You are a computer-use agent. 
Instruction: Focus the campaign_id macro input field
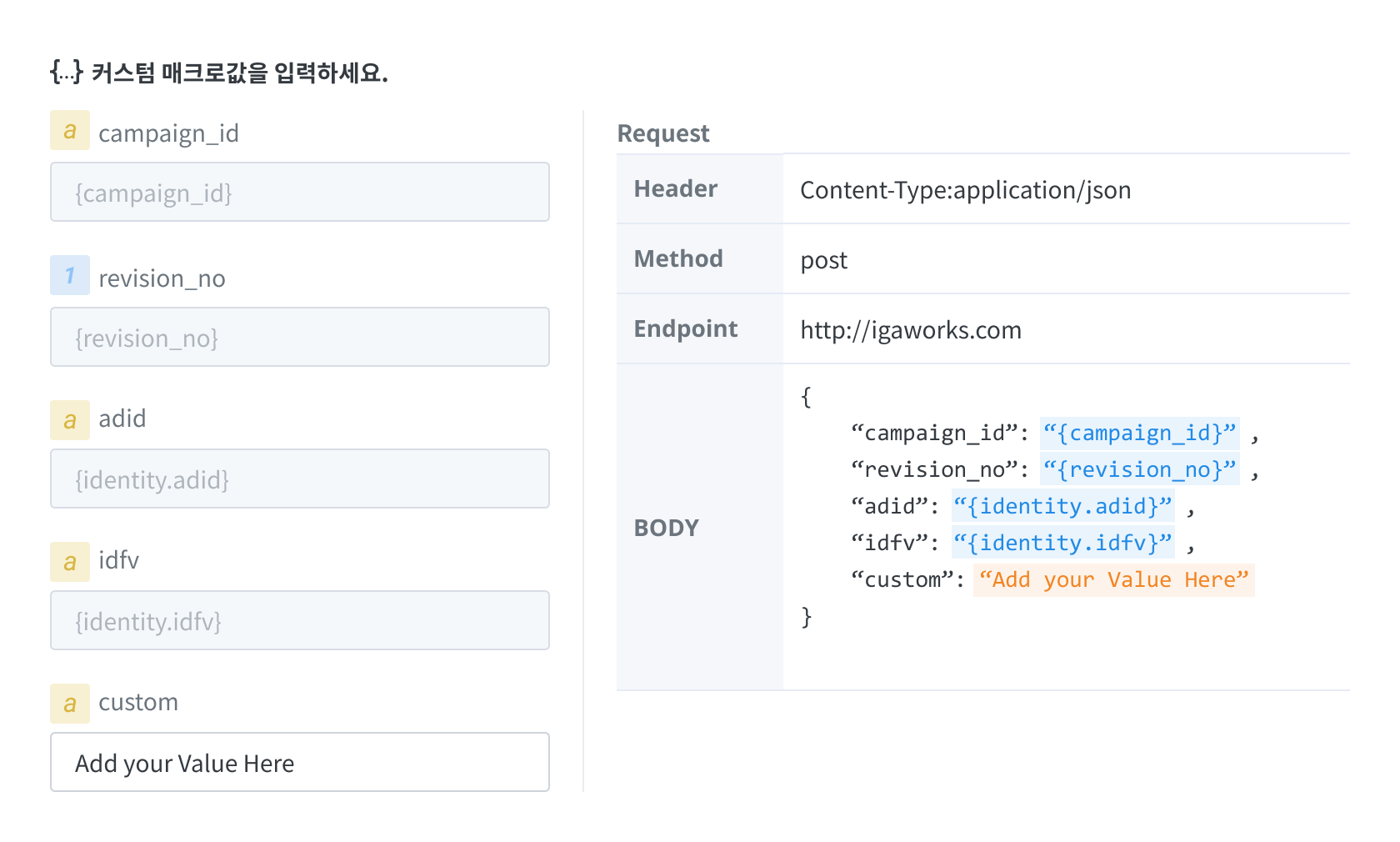(300, 193)
